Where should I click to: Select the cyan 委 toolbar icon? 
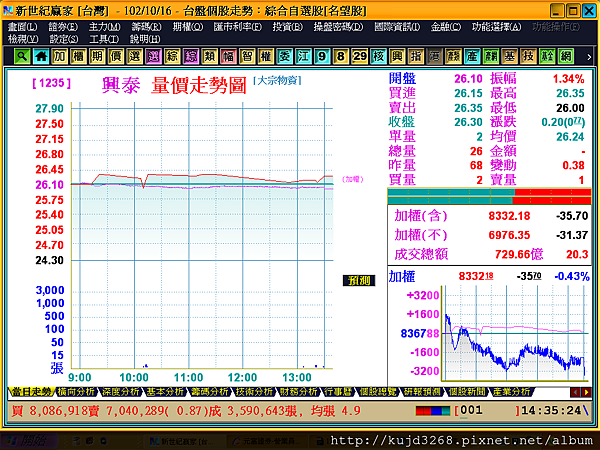click(x=285, y=57)
